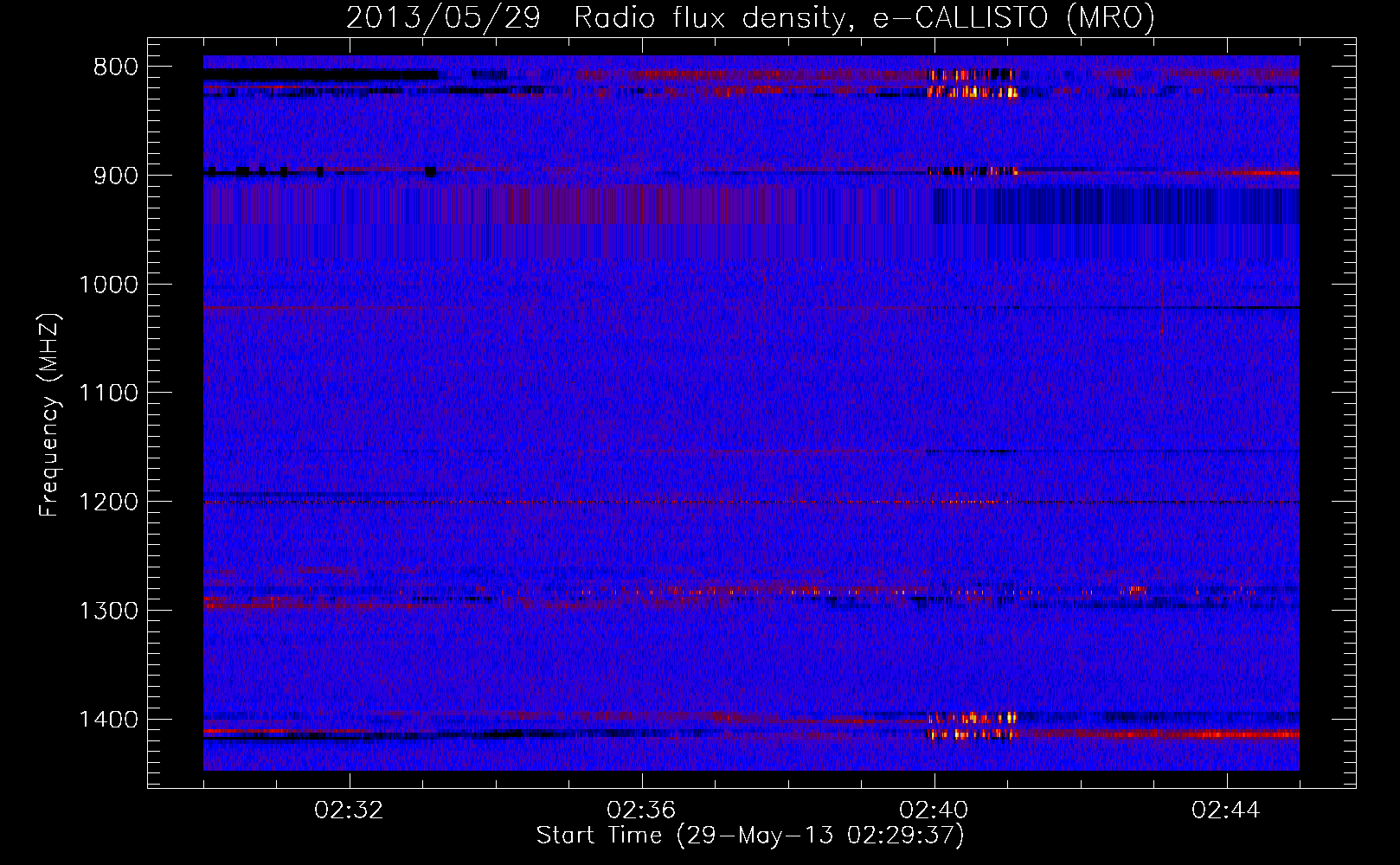This screenshot has width=1400, height=865.
Task: Click the 1200 frequency tick label
Action: tap(108, 503)
